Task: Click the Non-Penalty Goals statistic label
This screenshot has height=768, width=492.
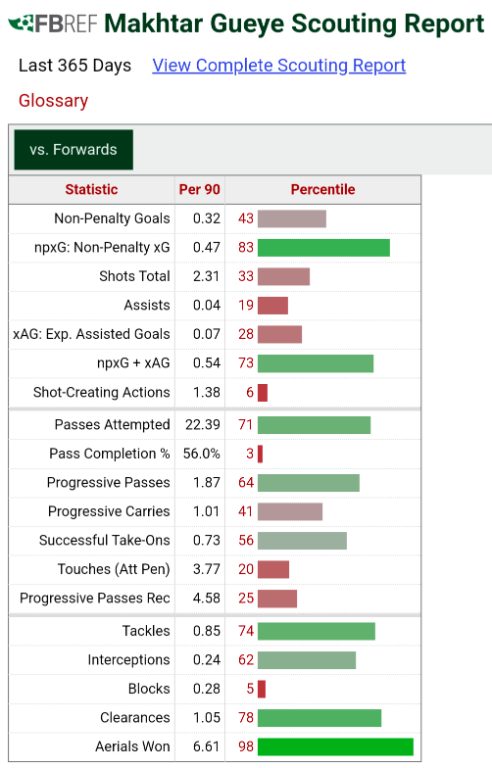Action: (112, 218)
